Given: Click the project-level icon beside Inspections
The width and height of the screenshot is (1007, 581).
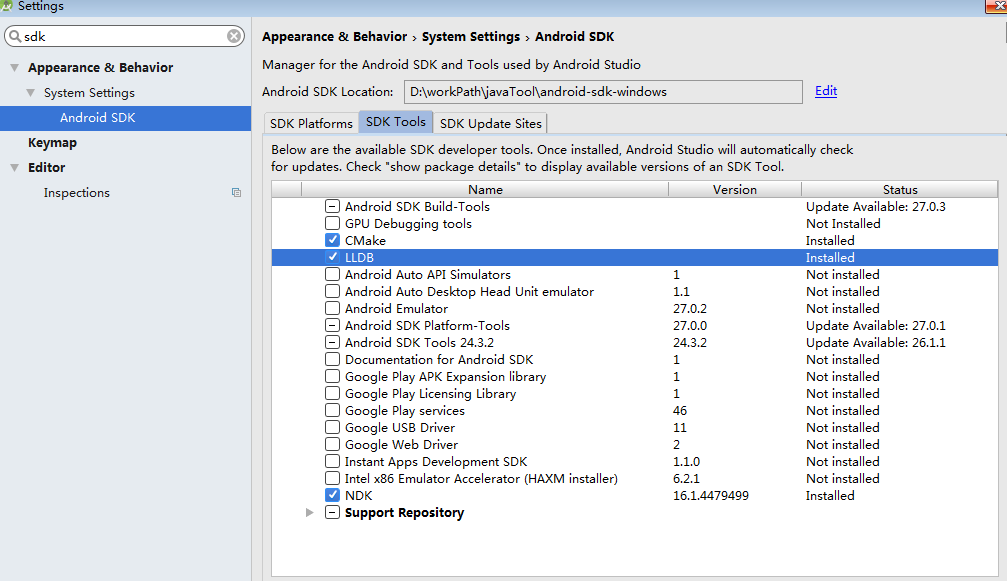Looking at the screenshot, I should pyautogui.click(x=236, y=193).
